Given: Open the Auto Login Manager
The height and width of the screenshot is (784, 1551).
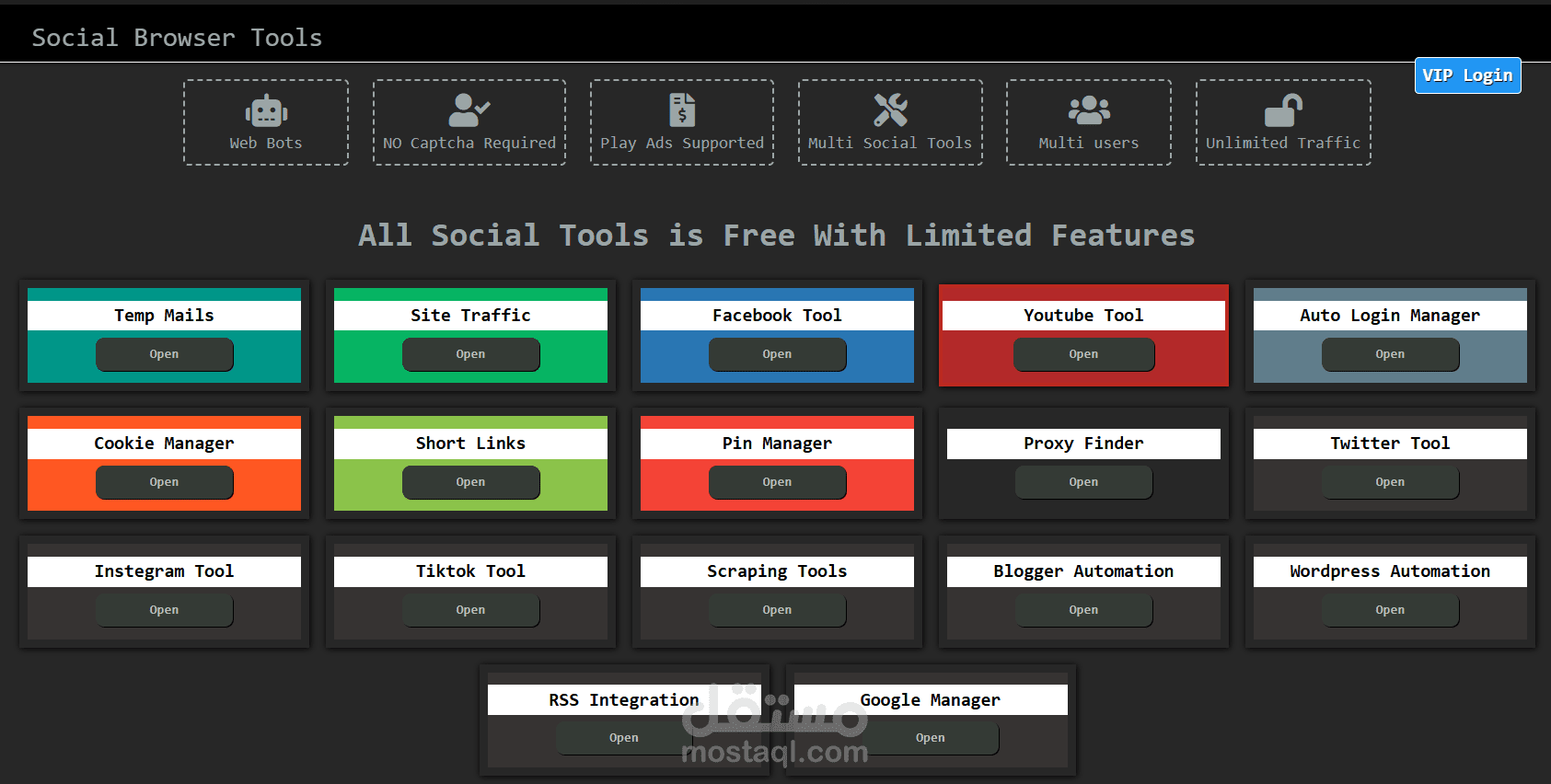Looking at the screenshot, I should 1390,354.
